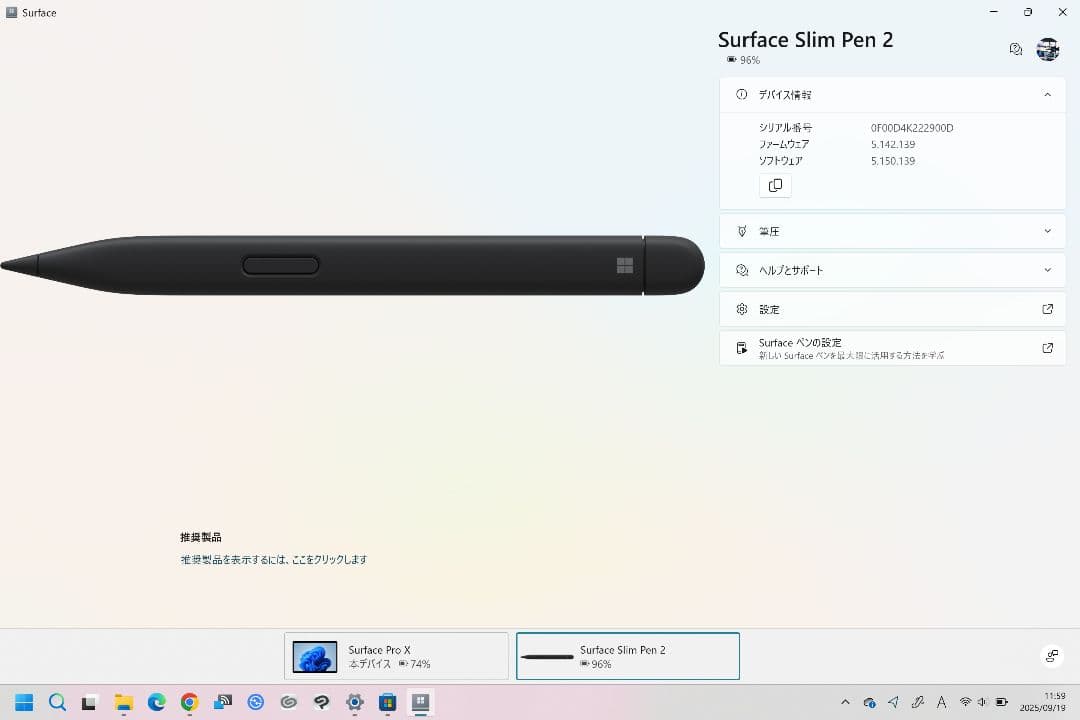Click the ヘルプとサポート help icon

pyautogui.click(x=741, y=269)
